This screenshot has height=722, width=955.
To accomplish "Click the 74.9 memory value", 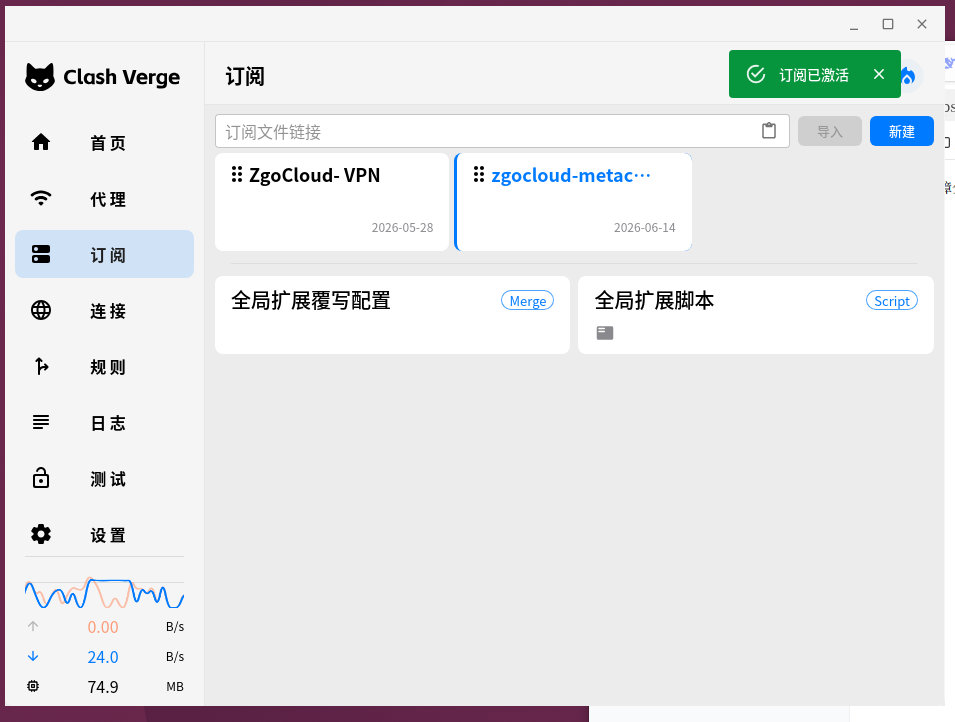I will click(x=102, y=687).
